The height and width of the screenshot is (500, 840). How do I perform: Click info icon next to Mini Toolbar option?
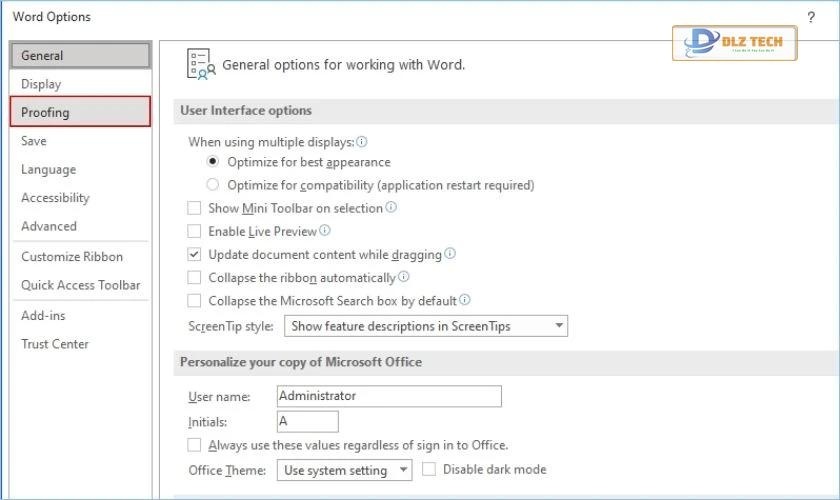point(391,208)
